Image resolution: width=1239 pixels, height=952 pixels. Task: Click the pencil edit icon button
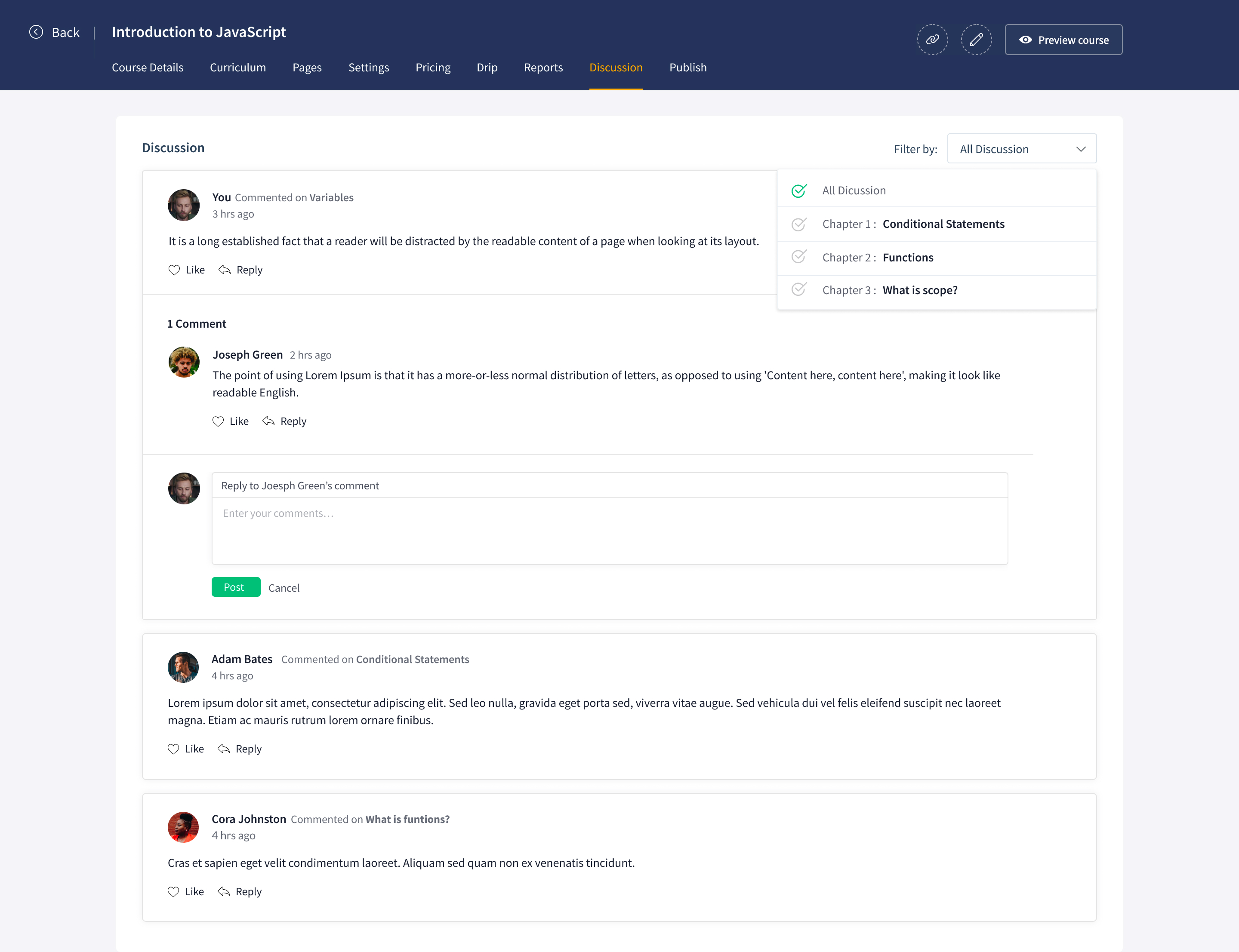click(x=976, y=40)
